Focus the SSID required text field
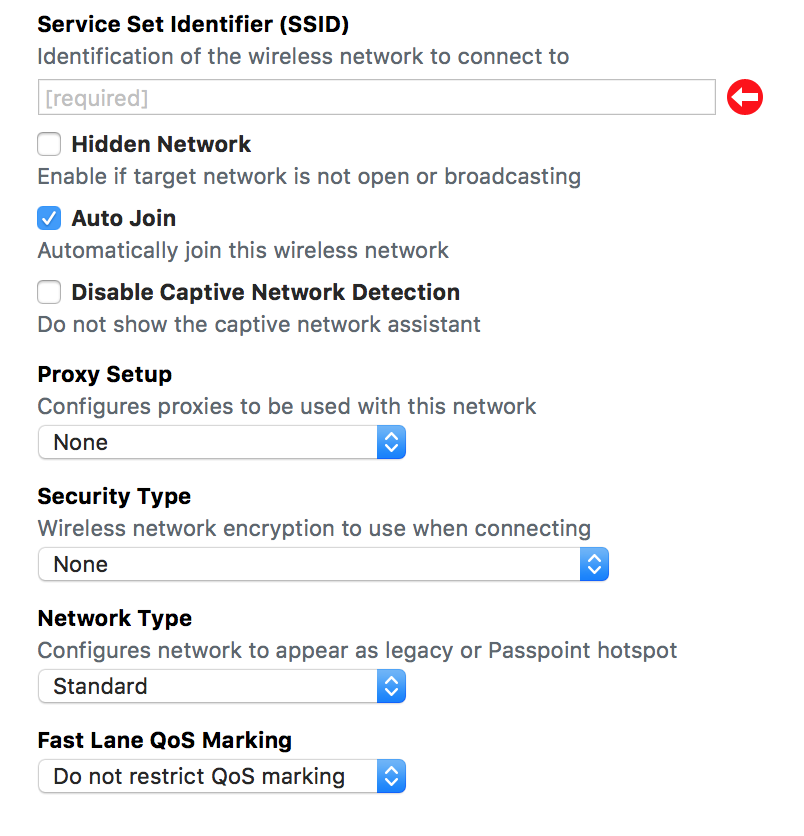This screenshot has height=836, width=804. pos(376,98)
